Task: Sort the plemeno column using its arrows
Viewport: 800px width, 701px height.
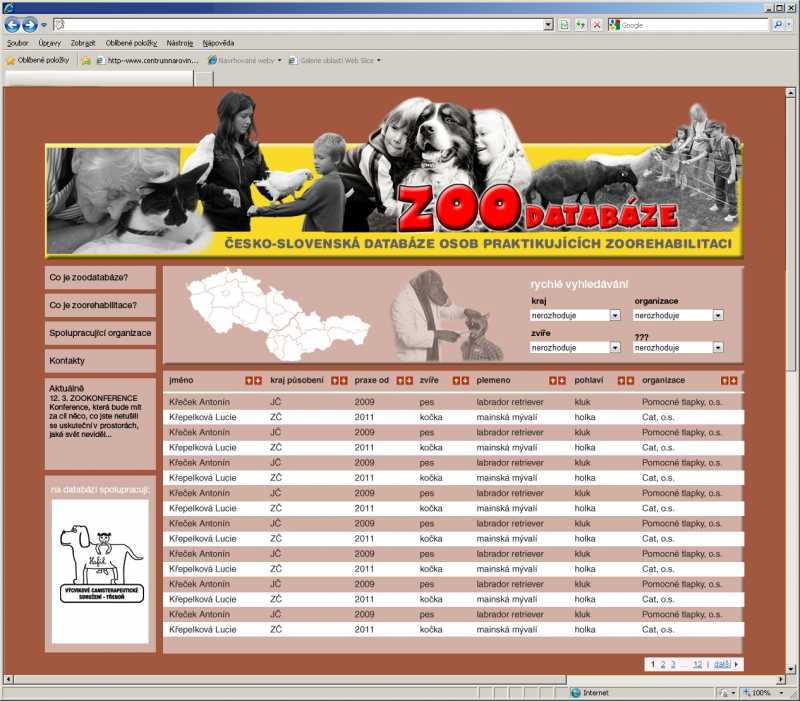Action: (557, 380)
